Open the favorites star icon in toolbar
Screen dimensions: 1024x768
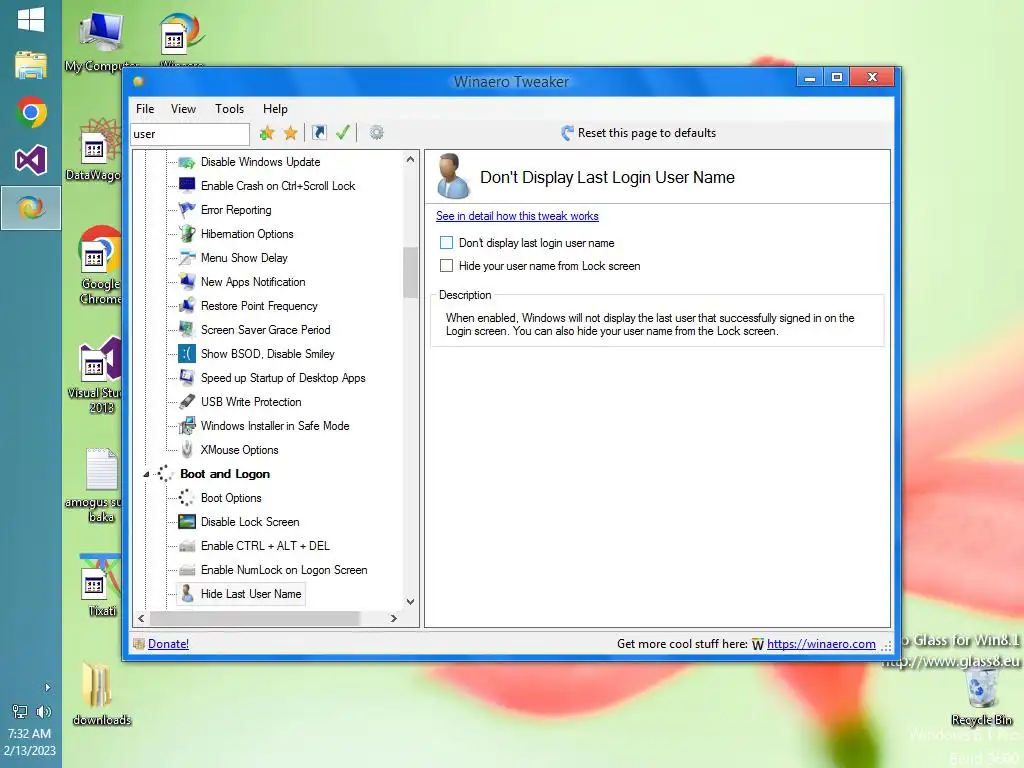coord(291,133)
